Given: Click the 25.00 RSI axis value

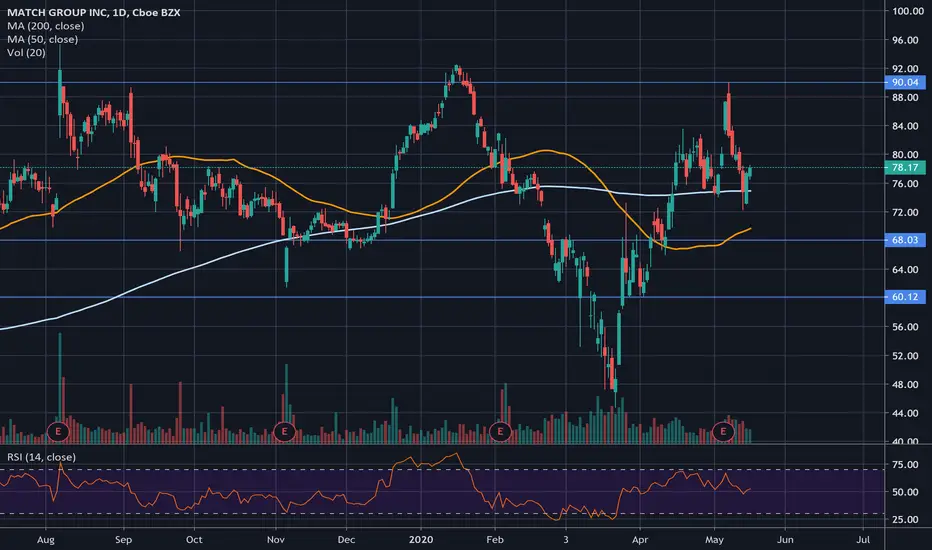Looking at the screenshot, I should 905,520.
